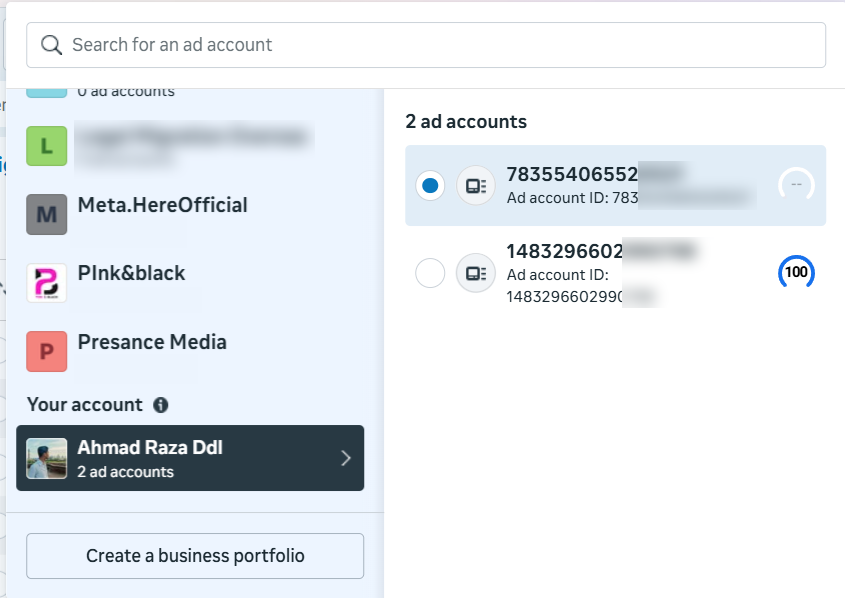The width and height of the screenshot is (845, 598).
Task: Click the ad account icon for 1483296602
Action: pos(476,273)
